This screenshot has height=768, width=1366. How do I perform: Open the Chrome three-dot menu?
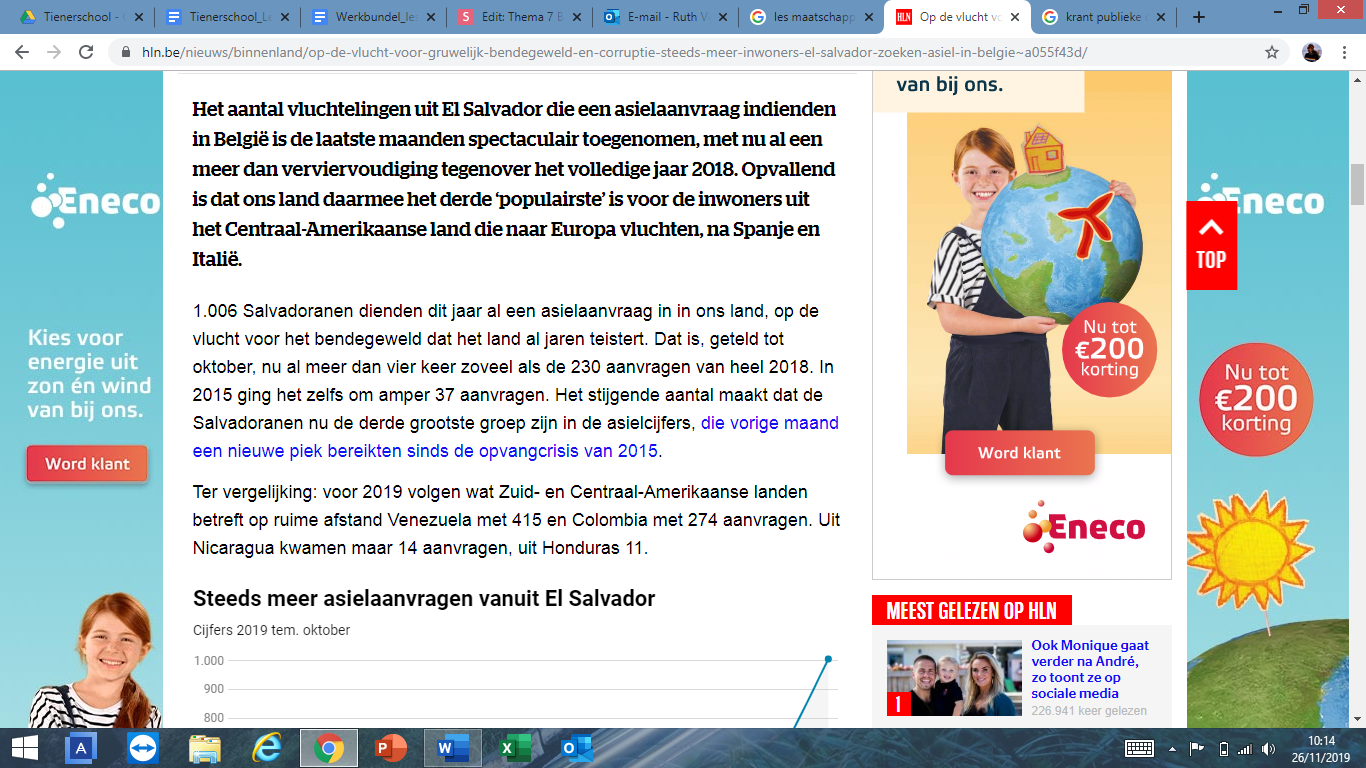click(1345, 52)
